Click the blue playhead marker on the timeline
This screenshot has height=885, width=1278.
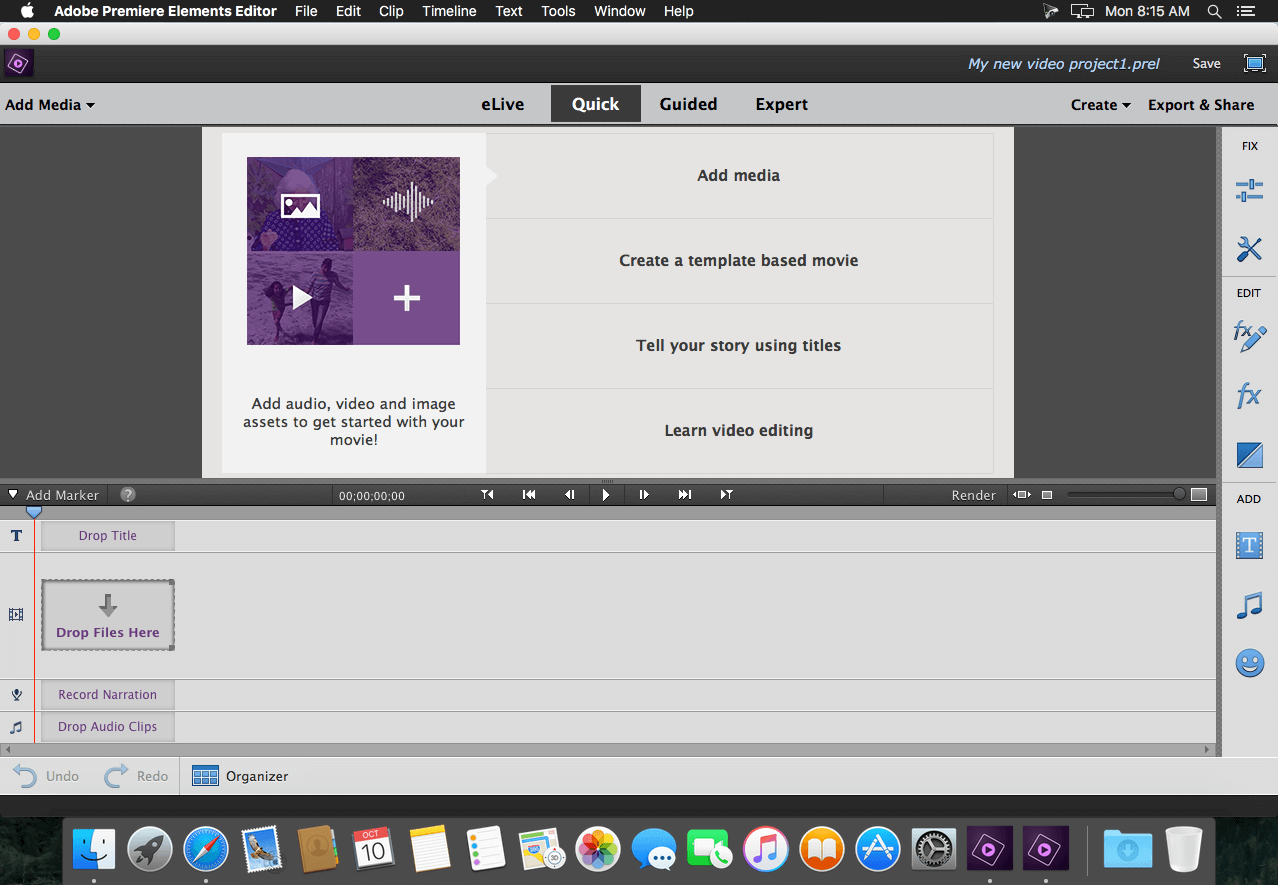(34, 511)
